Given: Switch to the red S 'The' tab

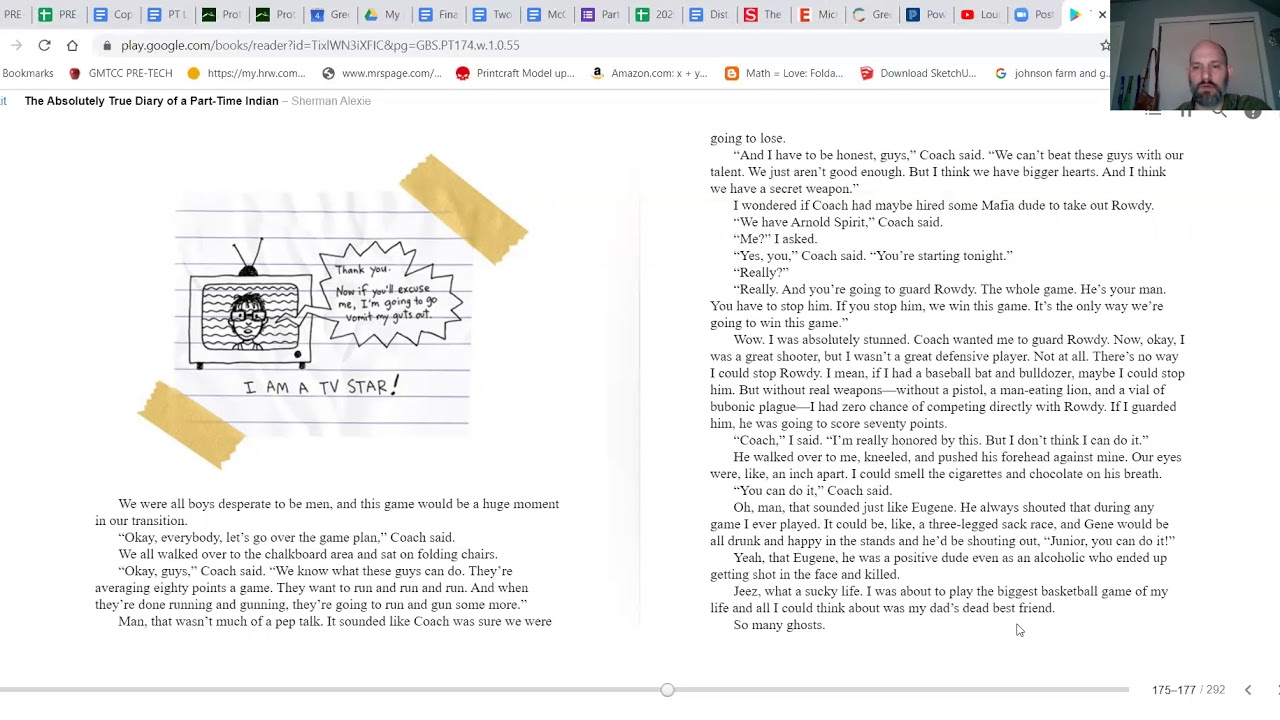Looking at the screenshot, I should pyautogui.click(x=762, y=15).
